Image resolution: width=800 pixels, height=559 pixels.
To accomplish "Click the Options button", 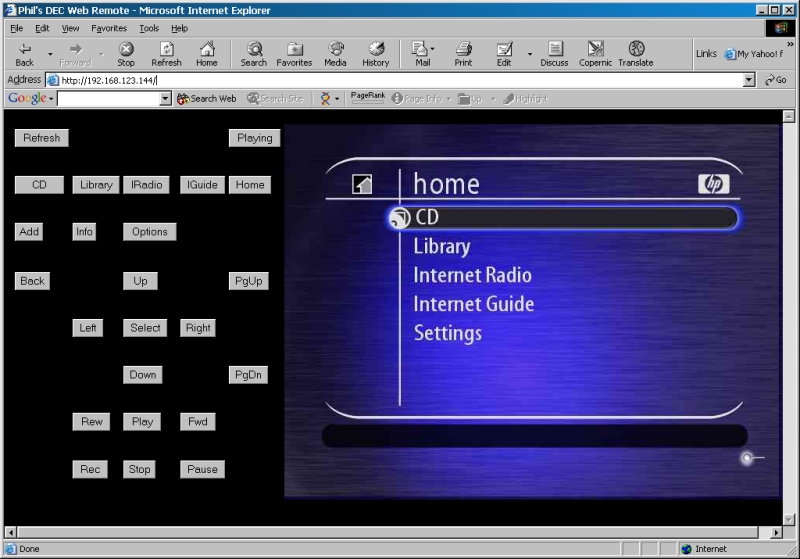I will (x=149, y=232).
